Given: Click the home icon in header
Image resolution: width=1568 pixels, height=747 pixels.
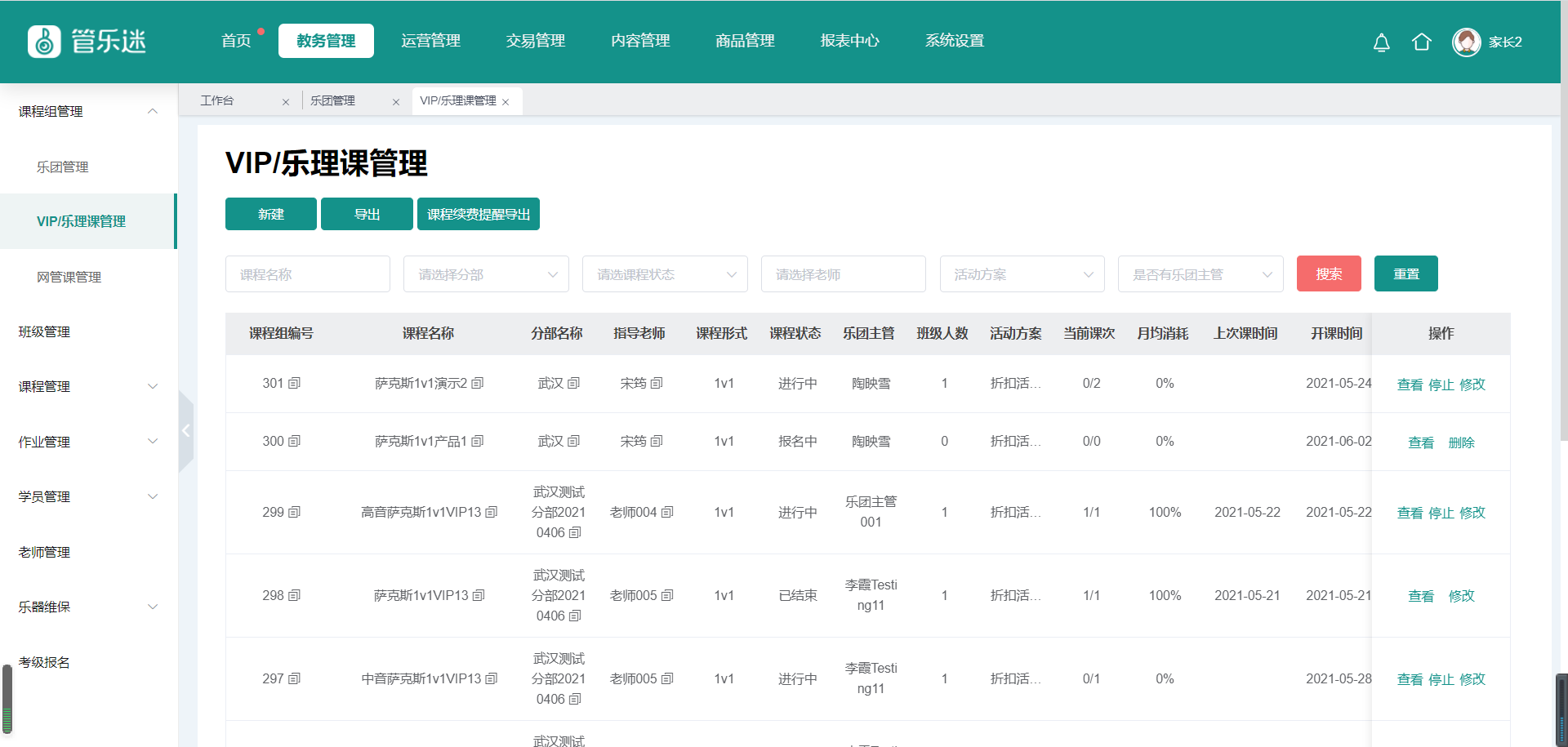Looking at the screenshot, I should [x=1421, y=42].
